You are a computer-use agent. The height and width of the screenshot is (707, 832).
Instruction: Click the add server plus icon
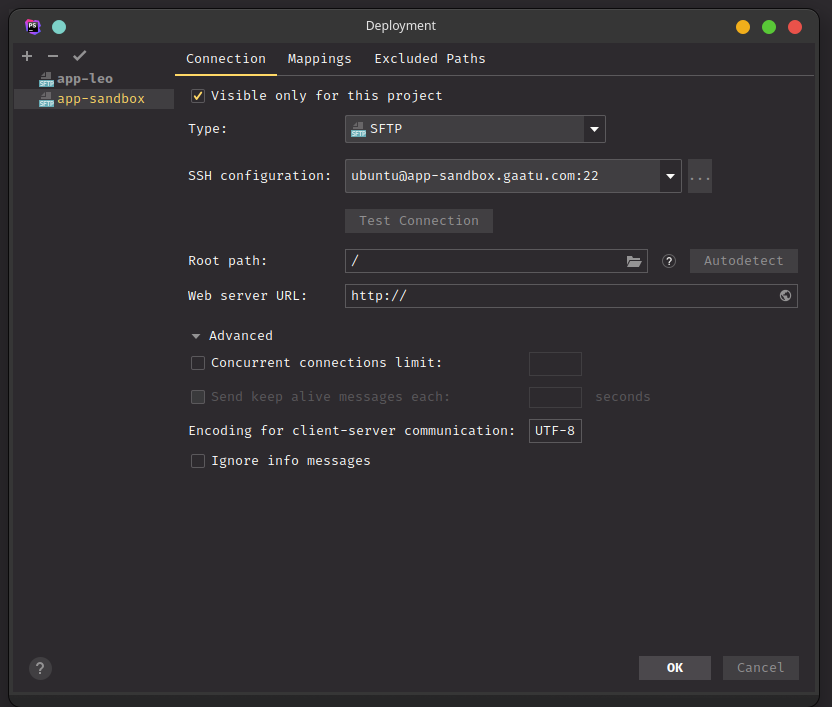point(27,56)
